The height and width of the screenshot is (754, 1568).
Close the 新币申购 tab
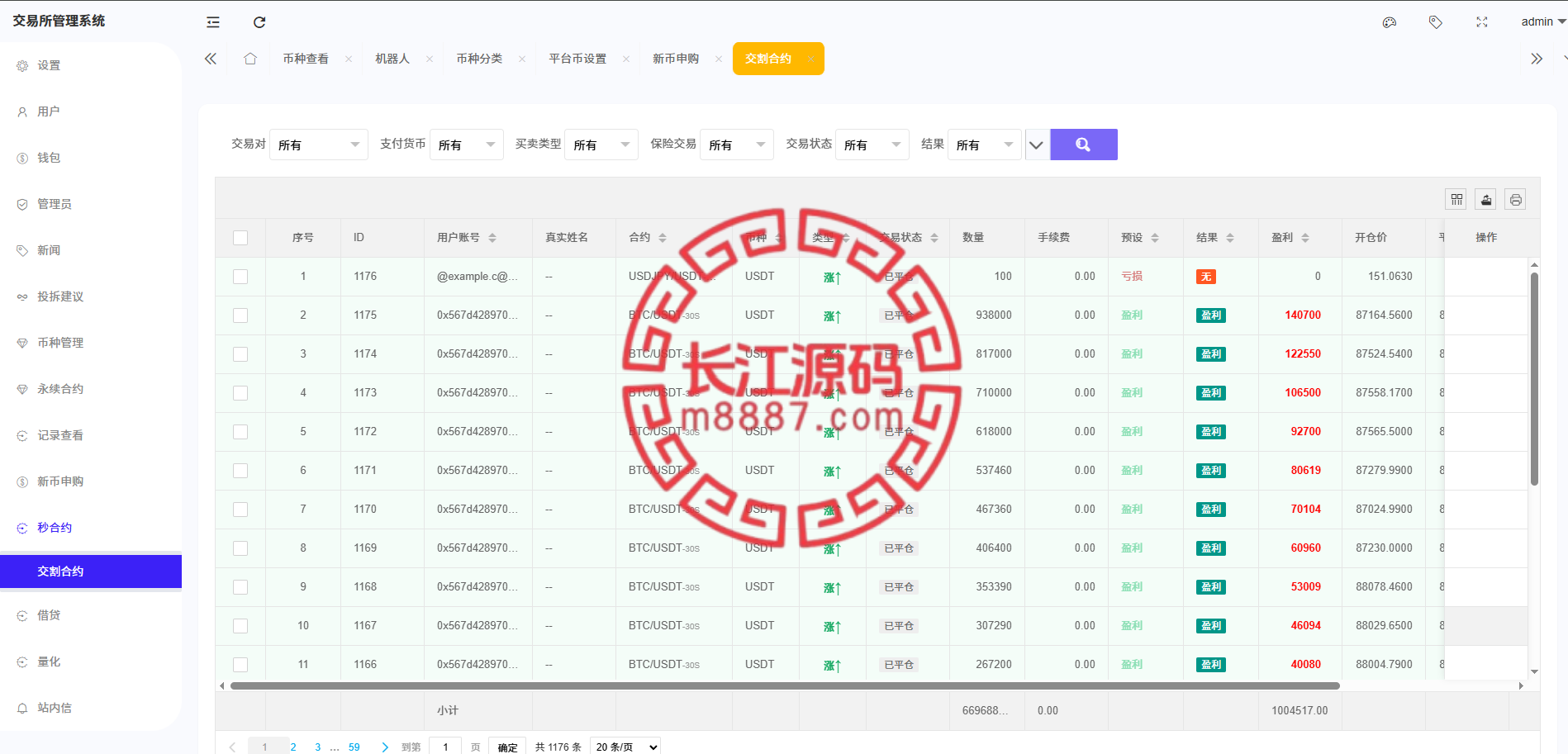(719, 59)
